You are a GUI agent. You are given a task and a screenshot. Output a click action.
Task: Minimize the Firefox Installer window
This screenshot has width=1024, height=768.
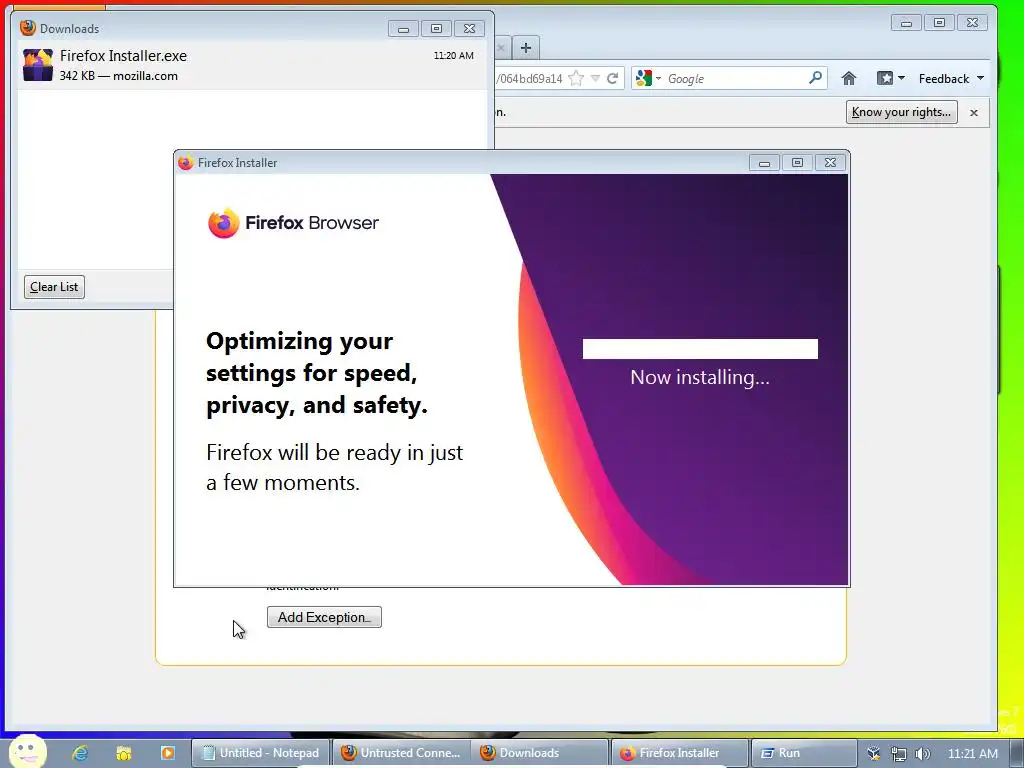click(x=764, y=163)
